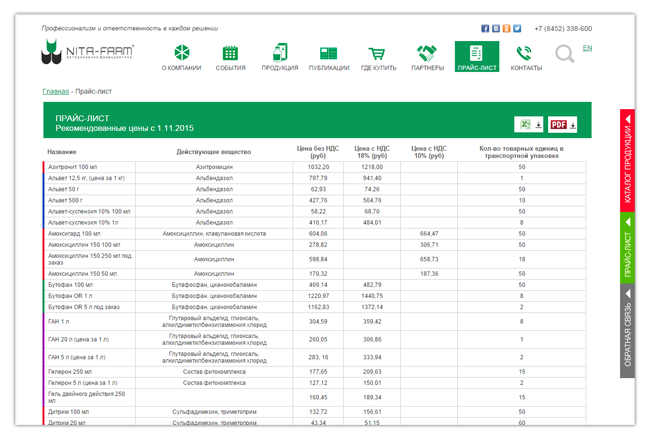Select ГАН 20 л (цена за 1 л)
The image size is (650, 438).
tap(79, 340)
